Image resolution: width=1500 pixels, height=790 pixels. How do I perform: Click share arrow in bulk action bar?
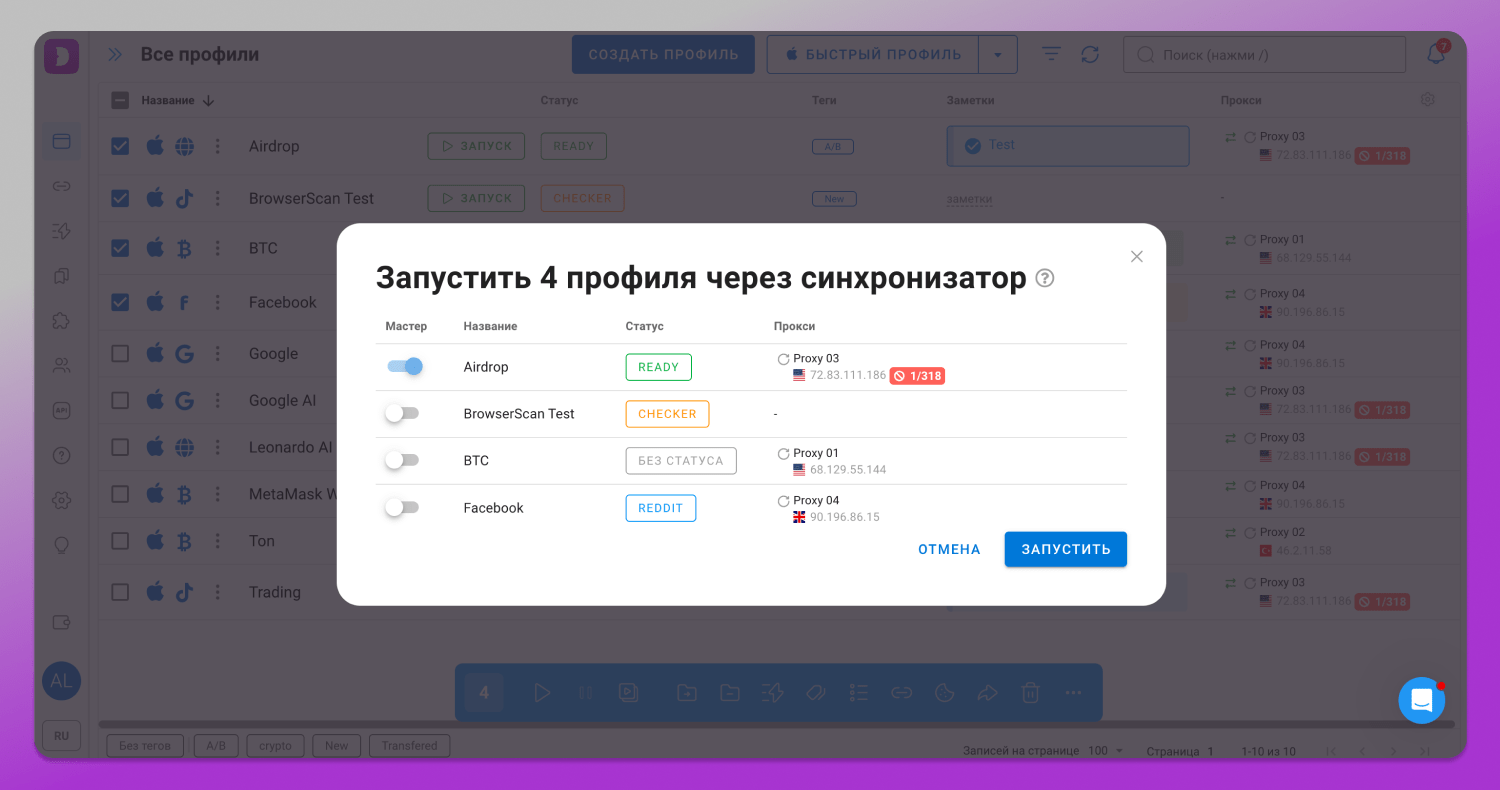point(987,692)
